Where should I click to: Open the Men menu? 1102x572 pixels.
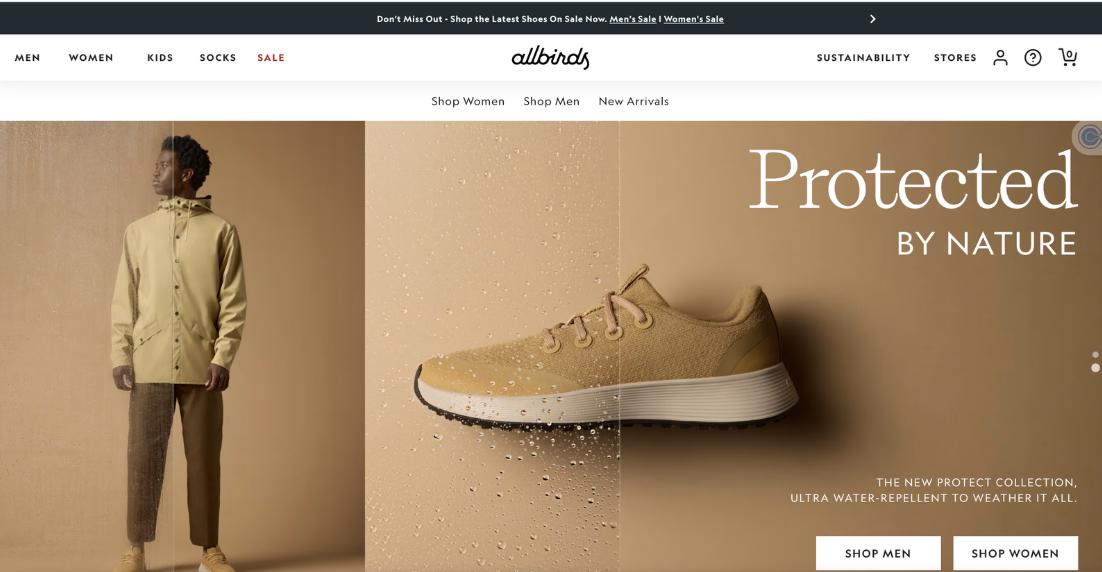click(x=27, y=58)
